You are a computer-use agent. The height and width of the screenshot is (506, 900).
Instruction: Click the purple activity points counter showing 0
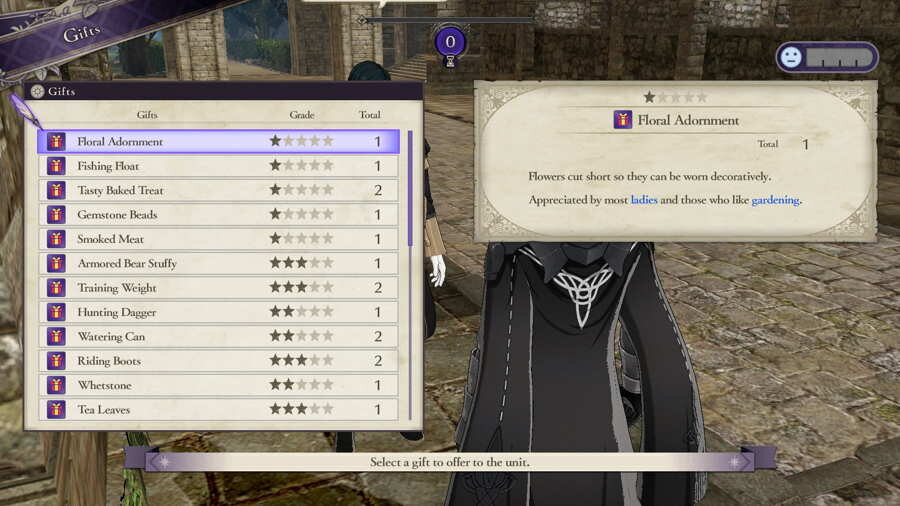point(450,42)
